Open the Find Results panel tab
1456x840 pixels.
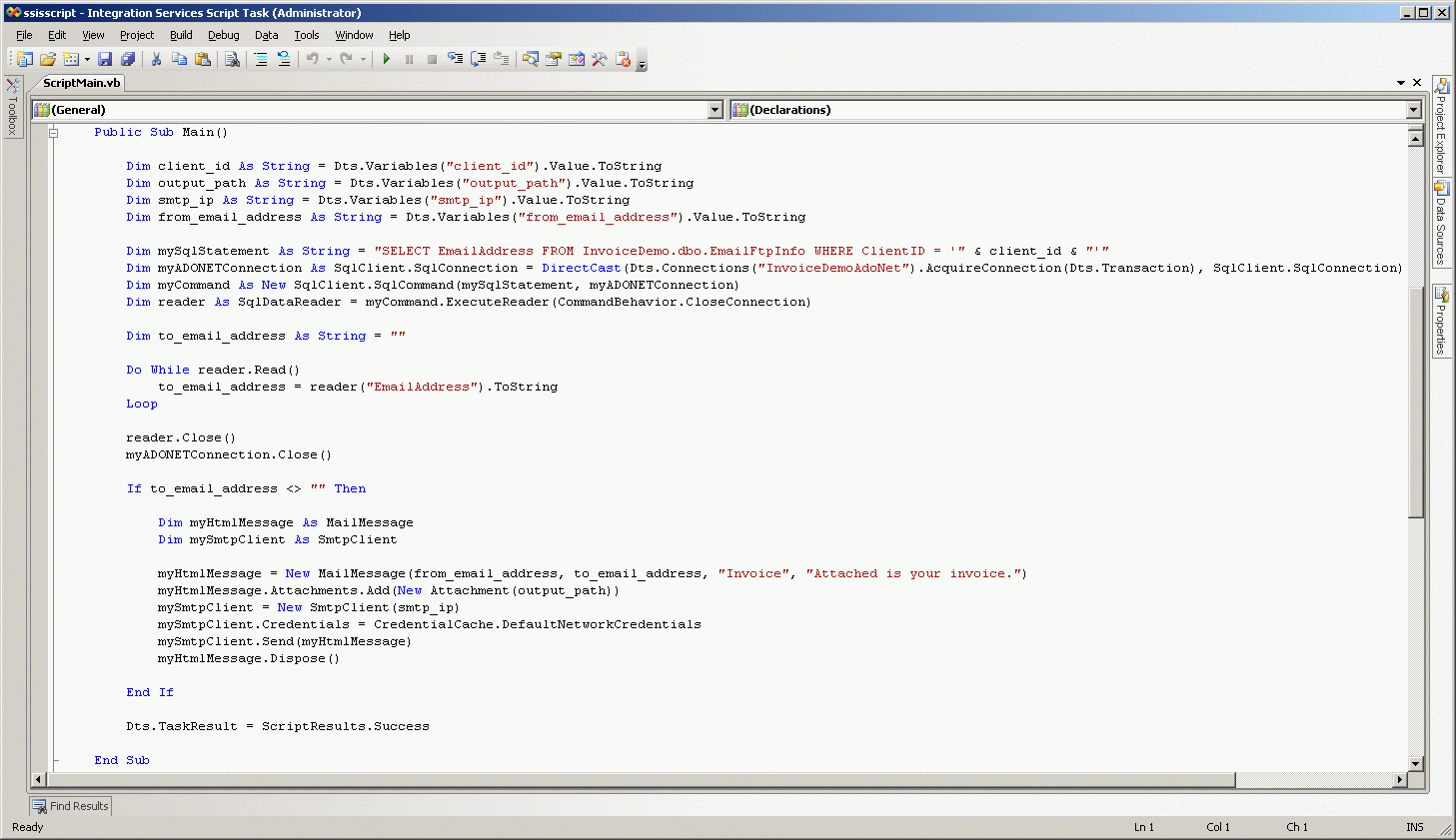pos(70,806)
